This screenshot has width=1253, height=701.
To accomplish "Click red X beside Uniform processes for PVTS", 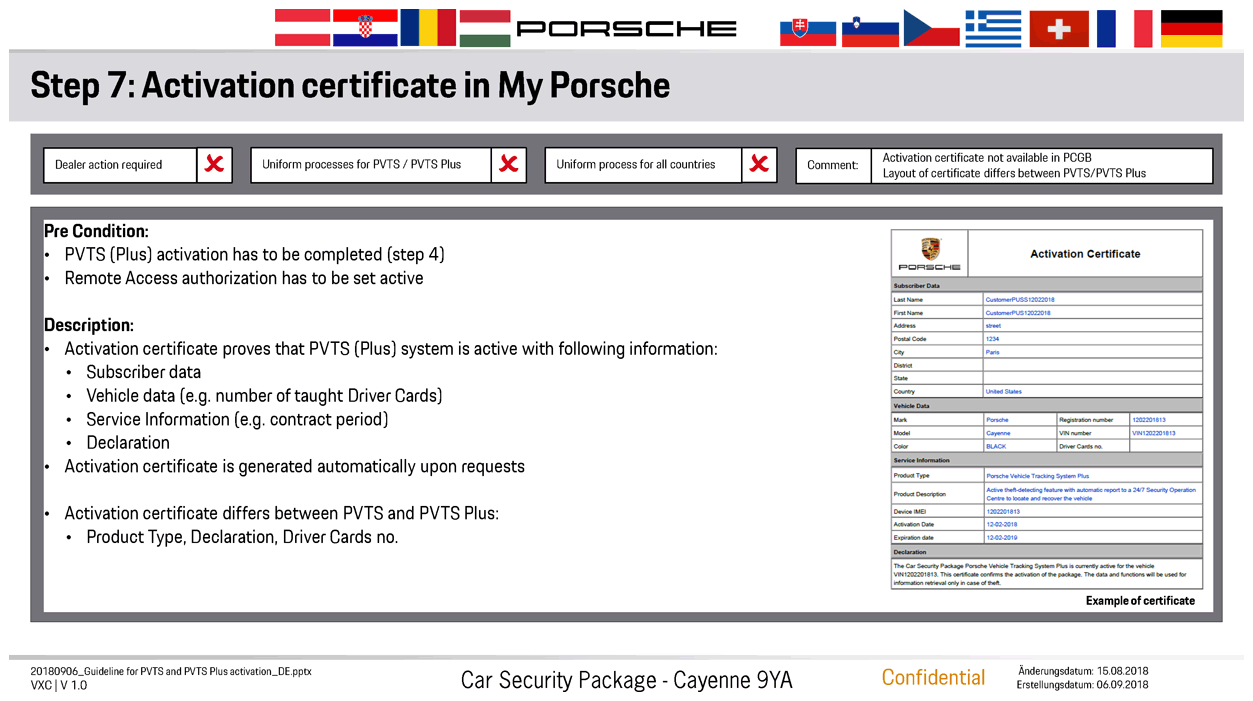I will (508, 164).
